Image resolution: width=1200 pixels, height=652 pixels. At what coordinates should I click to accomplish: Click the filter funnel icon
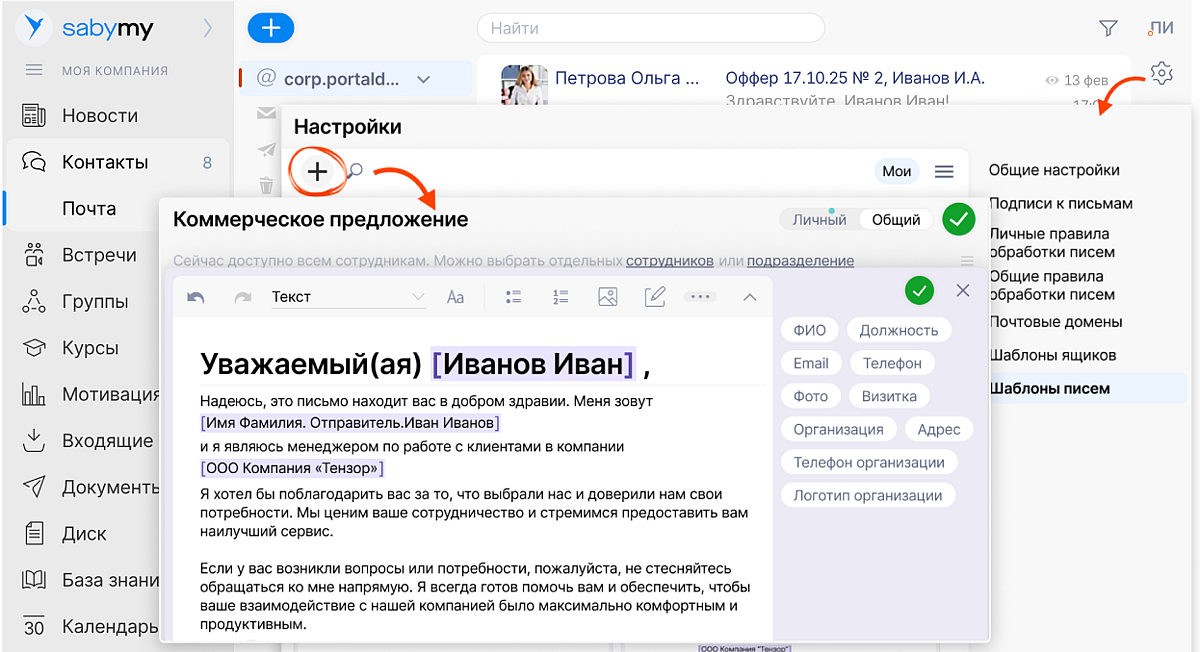click(1108, 28)
